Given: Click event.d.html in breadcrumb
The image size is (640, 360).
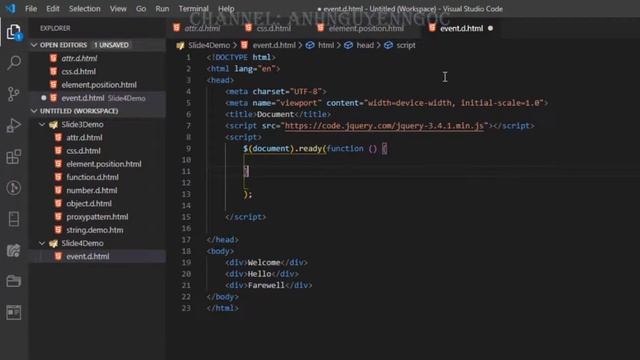Looking at the screenshot, I should pyautogui.click(x=274, y=45).
